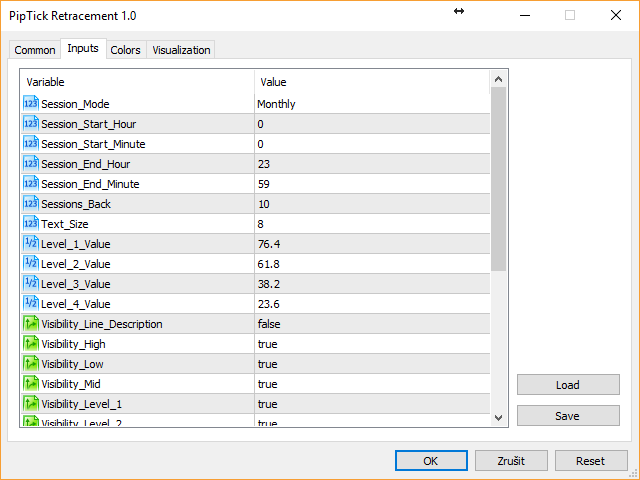Click the Level_4_Value double type icon
The height and width of the screenshot is (480, 640).
31,304
